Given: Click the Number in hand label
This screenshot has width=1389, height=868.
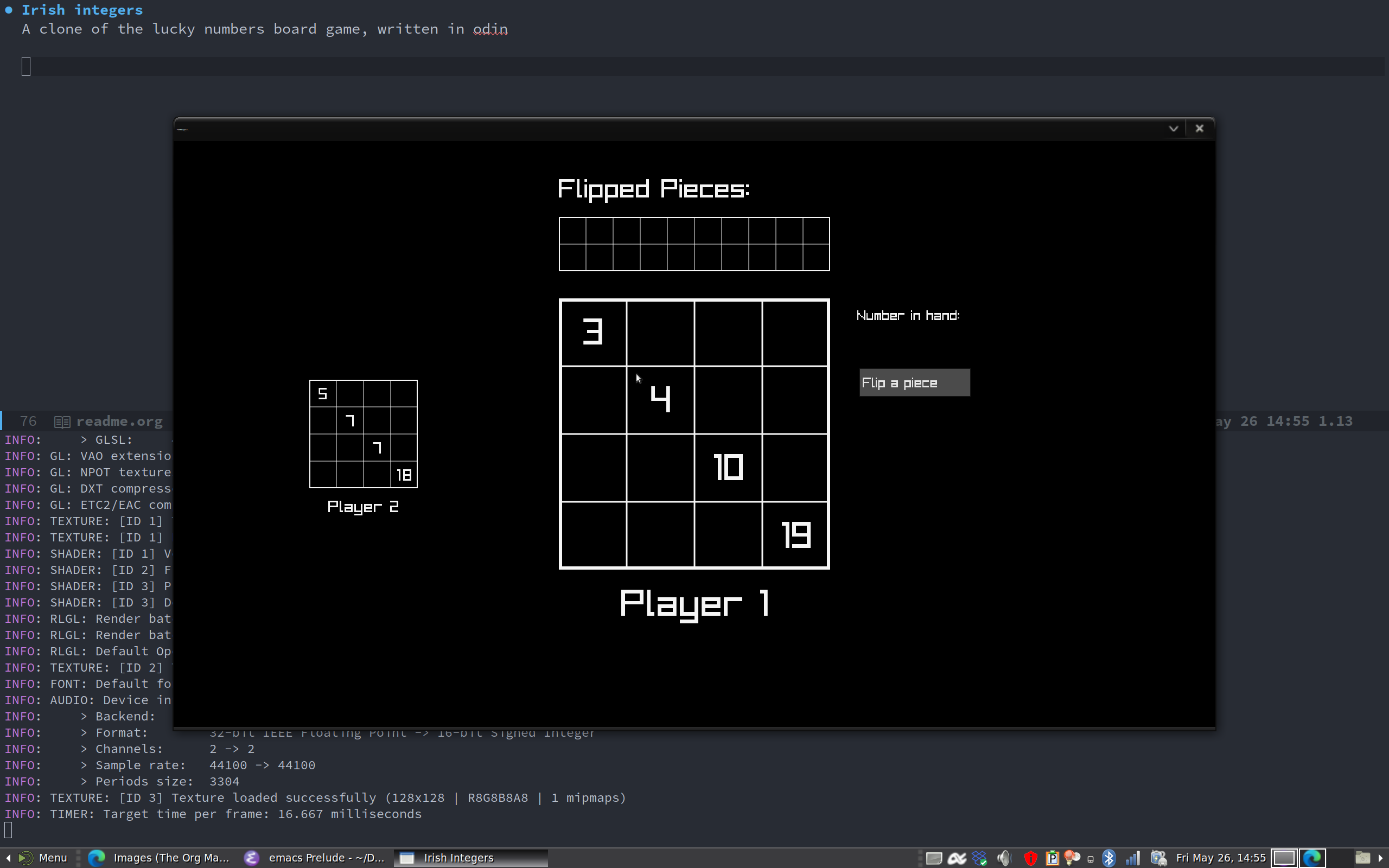Looking at the screenshot, I should pos(907,315).
